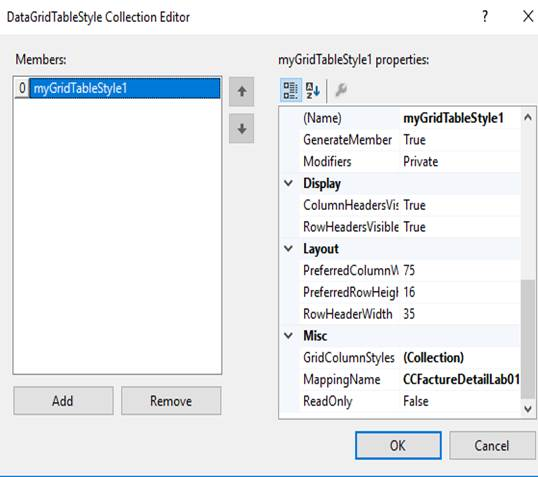This screenshot has height=477, width=538.
Task: Move selected member down
Action: 242,129
